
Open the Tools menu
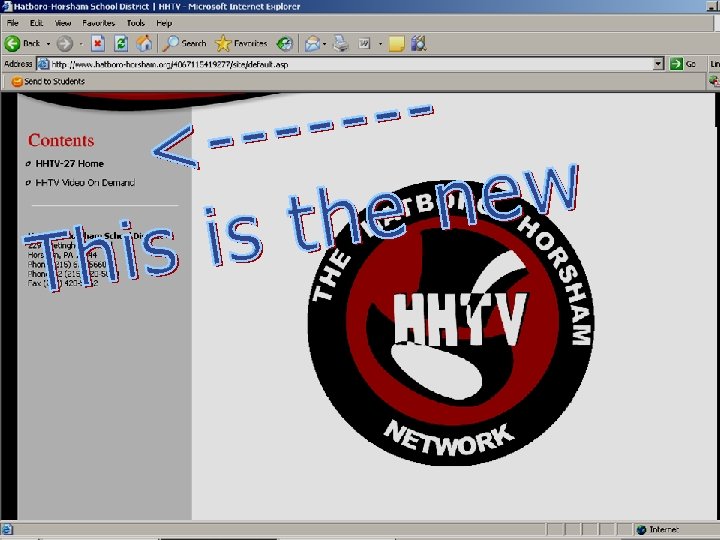136,23
